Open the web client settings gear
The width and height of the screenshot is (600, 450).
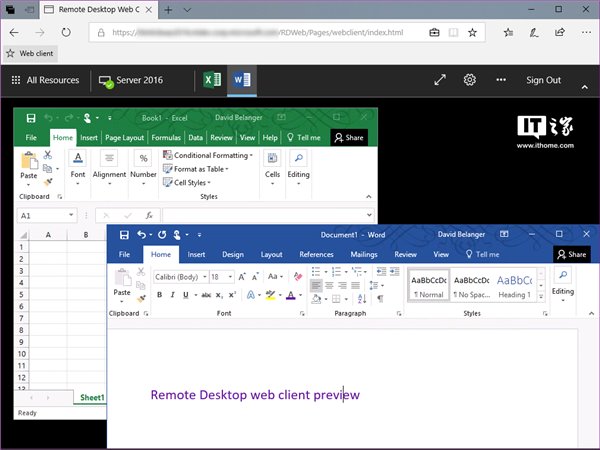tap(469, 80)
